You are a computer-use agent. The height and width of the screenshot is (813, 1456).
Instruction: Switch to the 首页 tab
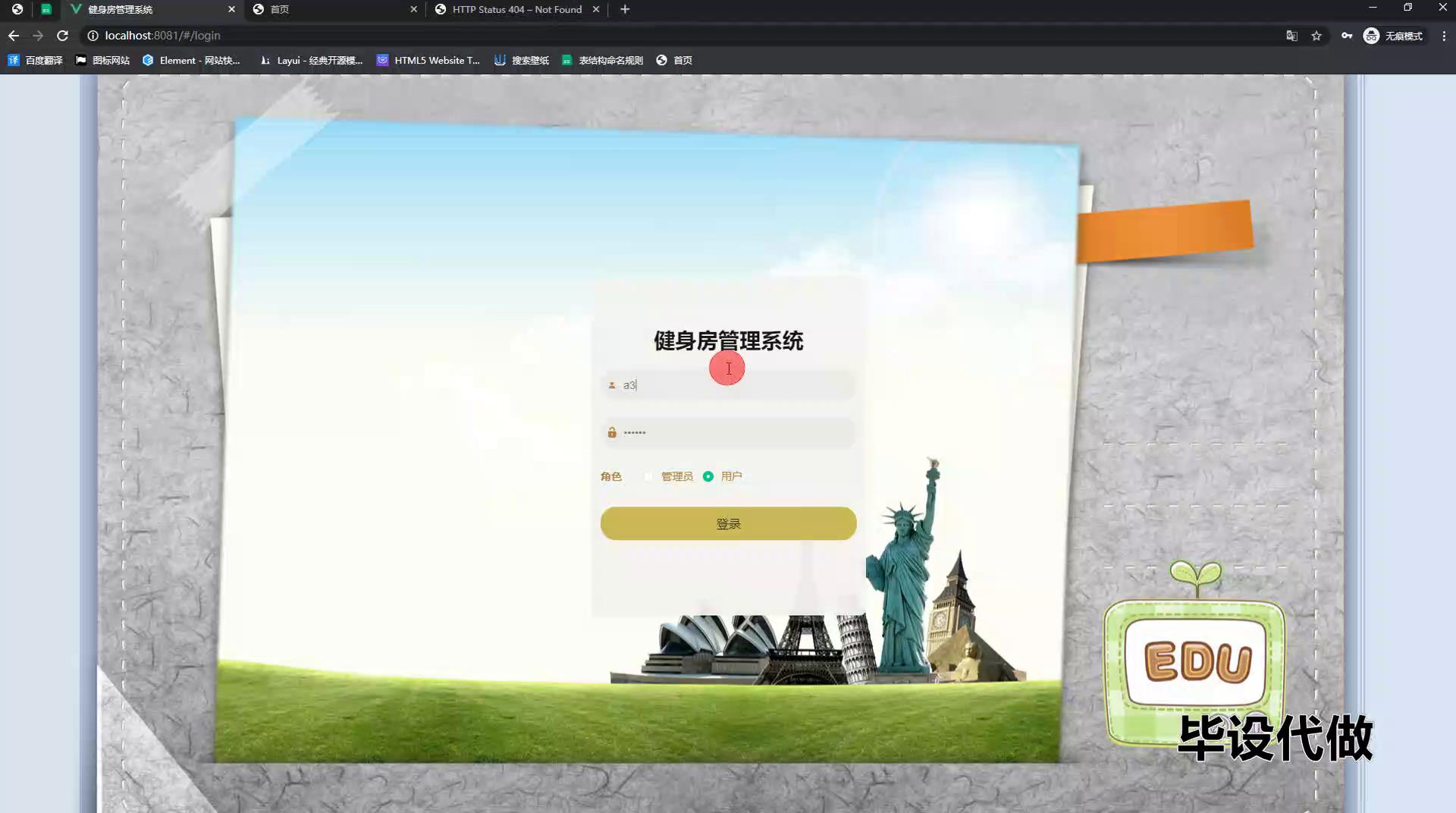coord(334,9)
